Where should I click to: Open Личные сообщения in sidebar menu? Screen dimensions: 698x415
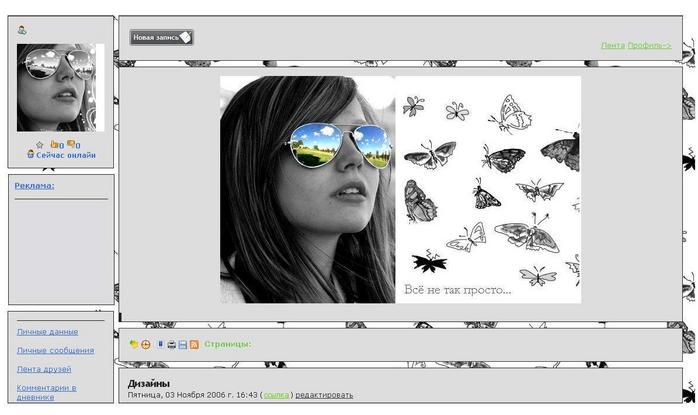tap(55, 351)
